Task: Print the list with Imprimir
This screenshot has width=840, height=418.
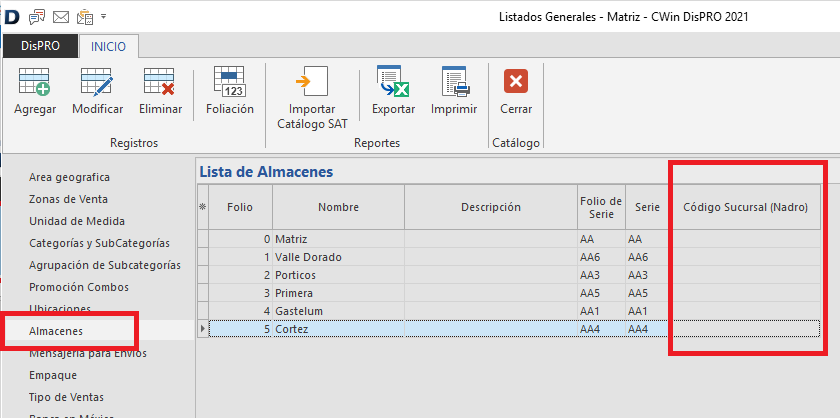Action: 453,81
